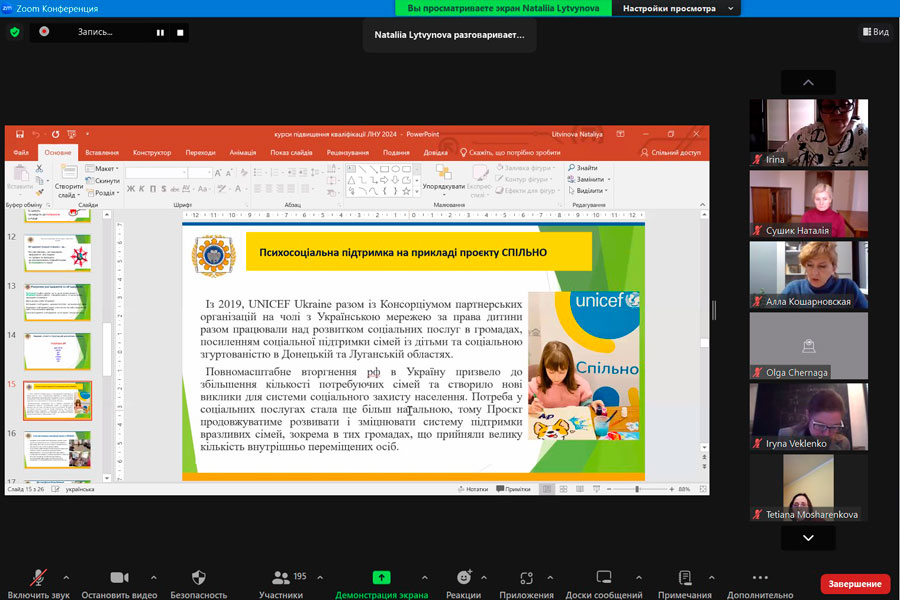The height and width of the screenshot is (600, 900).
Task: Select the Вставлення ribbon tab
Action: 102,153
